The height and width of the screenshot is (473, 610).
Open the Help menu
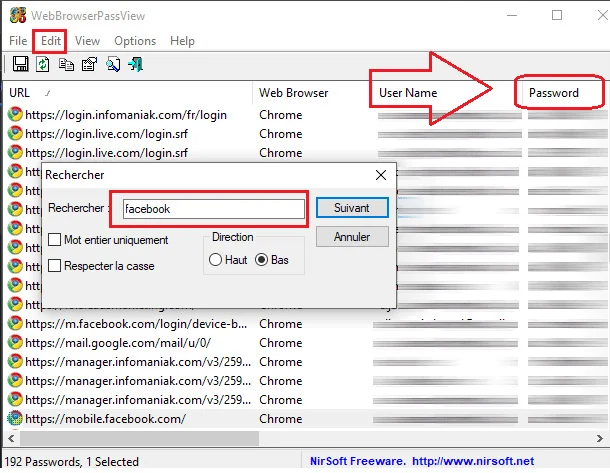pyautogui.click(x=182, y=41)
